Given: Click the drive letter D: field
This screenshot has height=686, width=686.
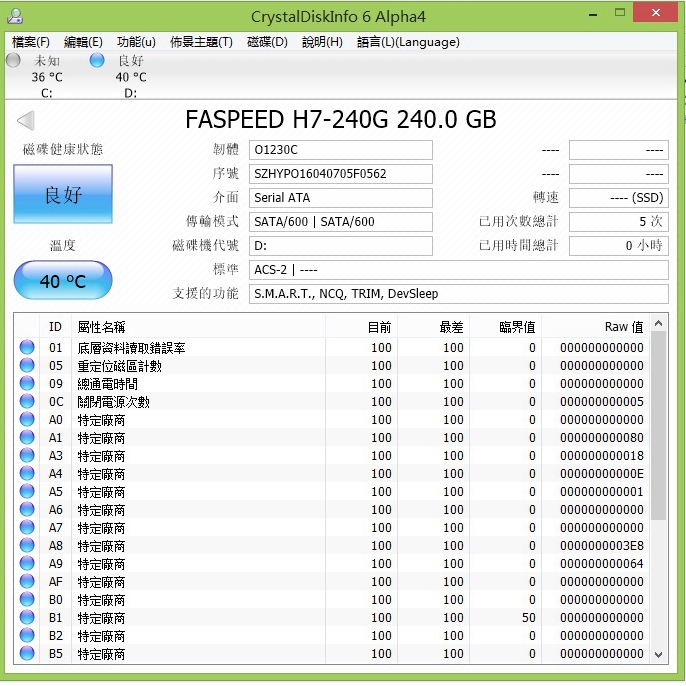Looking at the screenshot, I should pos(341,246).
